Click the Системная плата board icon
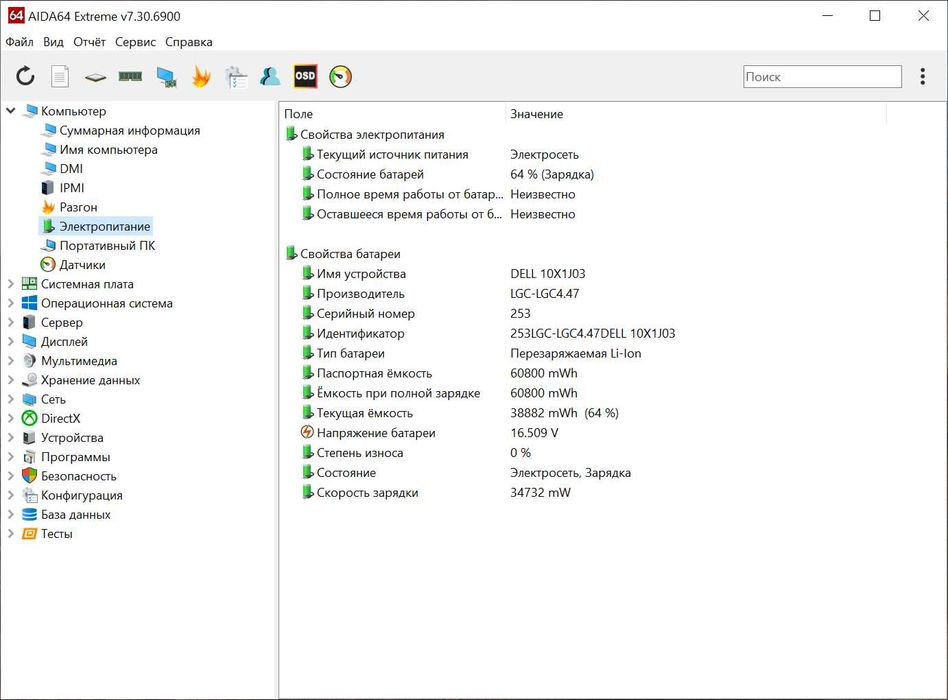The image size is (948, 700). 29,284
